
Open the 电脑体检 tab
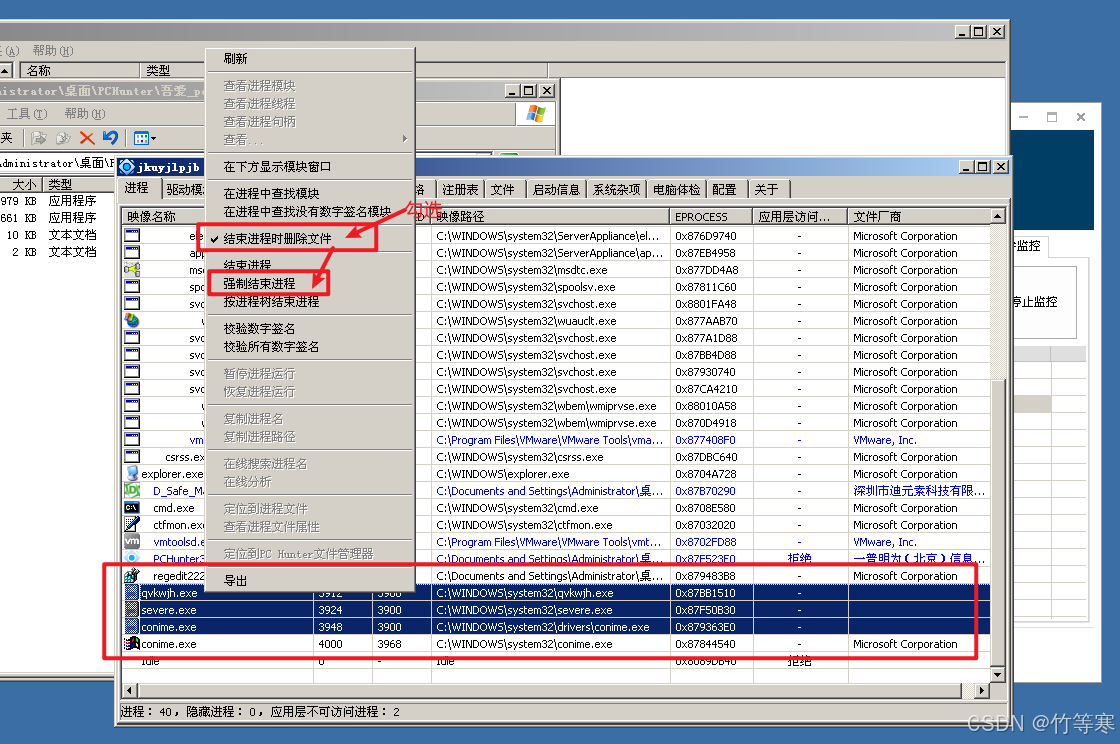[676, 189]
